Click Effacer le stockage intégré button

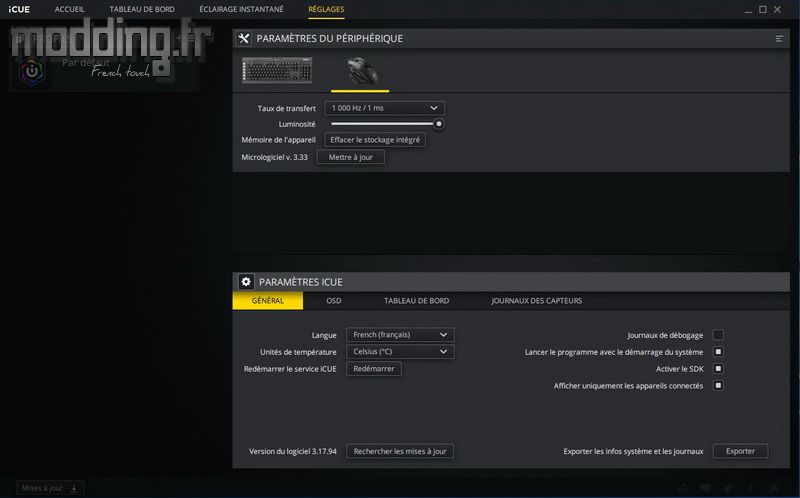click(375, 140)
